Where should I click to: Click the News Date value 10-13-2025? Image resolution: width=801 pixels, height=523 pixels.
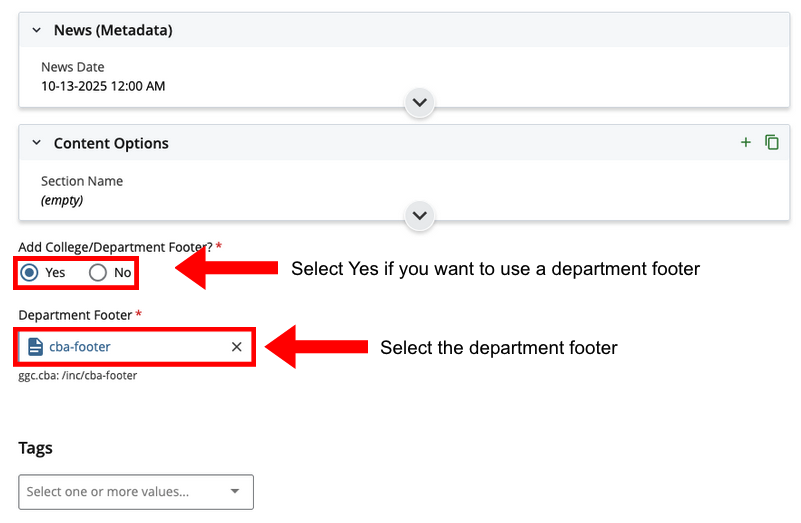click(x=103, y=86)
